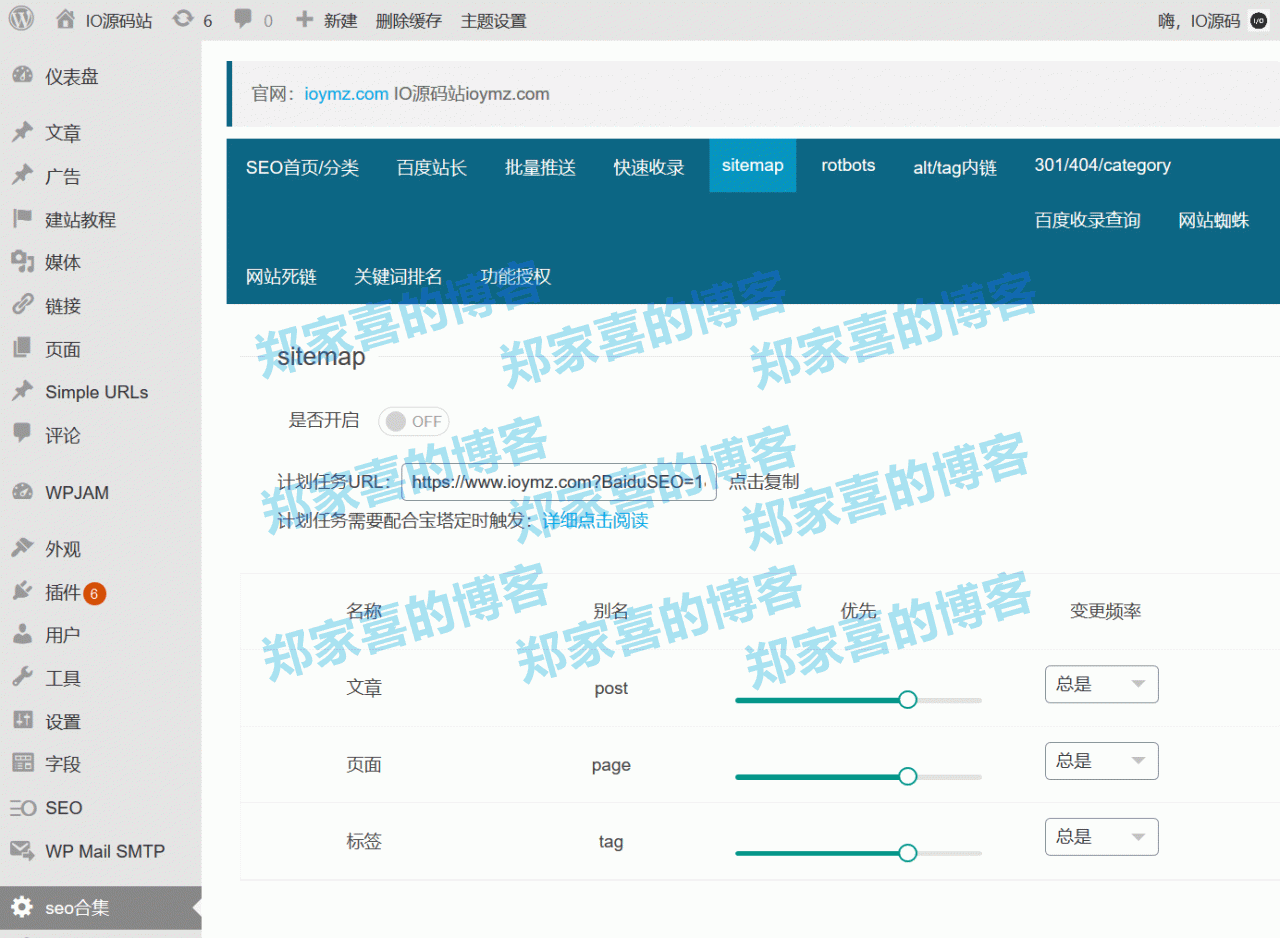Click the 新建 admin bar label
This screenshot has width=1280, height=938.
click(340, 20)
